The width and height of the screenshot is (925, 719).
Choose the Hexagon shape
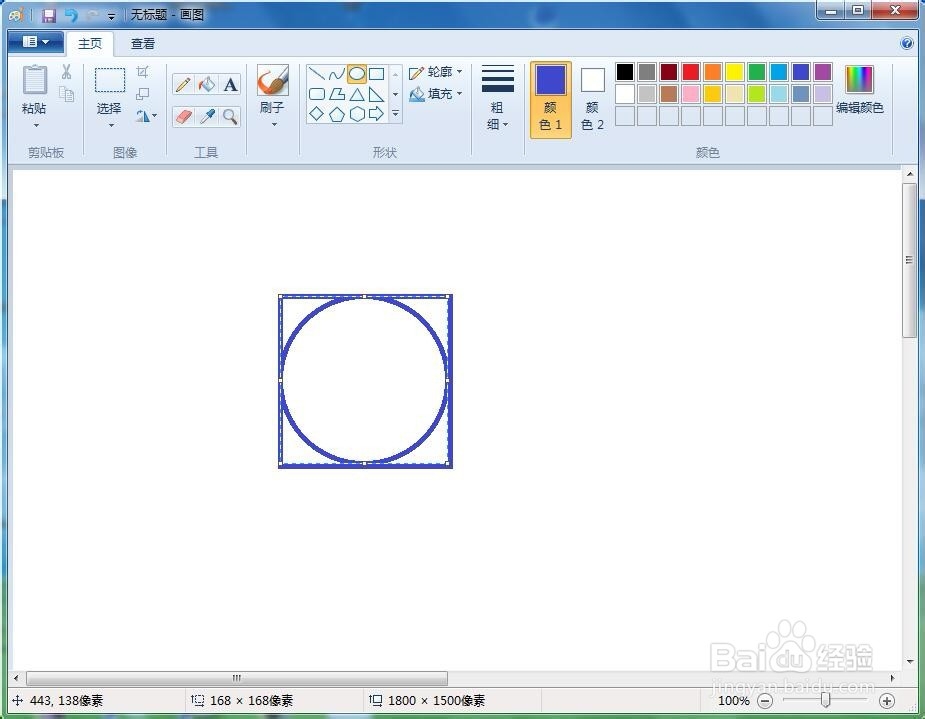[x=357, y=114]
